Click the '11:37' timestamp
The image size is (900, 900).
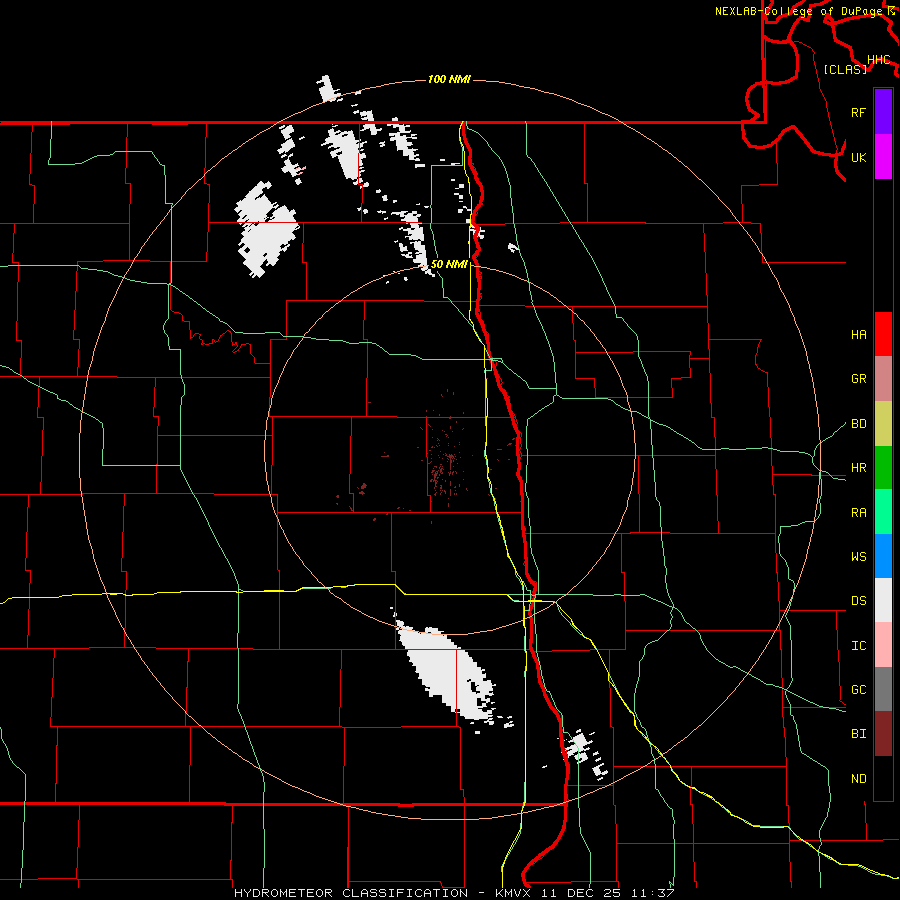(x=651, y=893)
